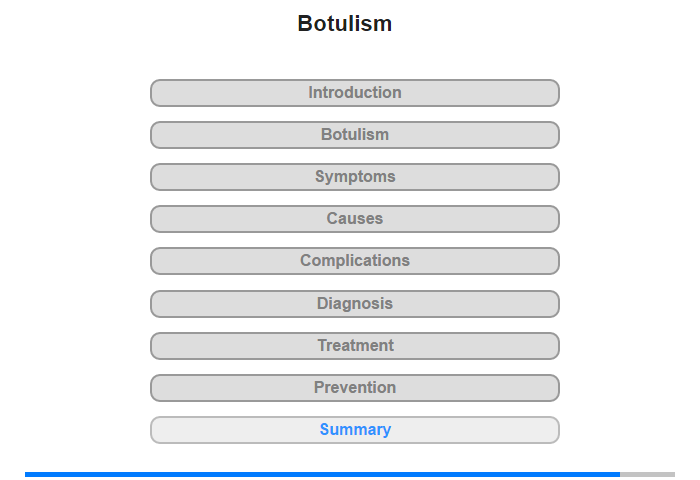Click the Botulism page heading

345,24
